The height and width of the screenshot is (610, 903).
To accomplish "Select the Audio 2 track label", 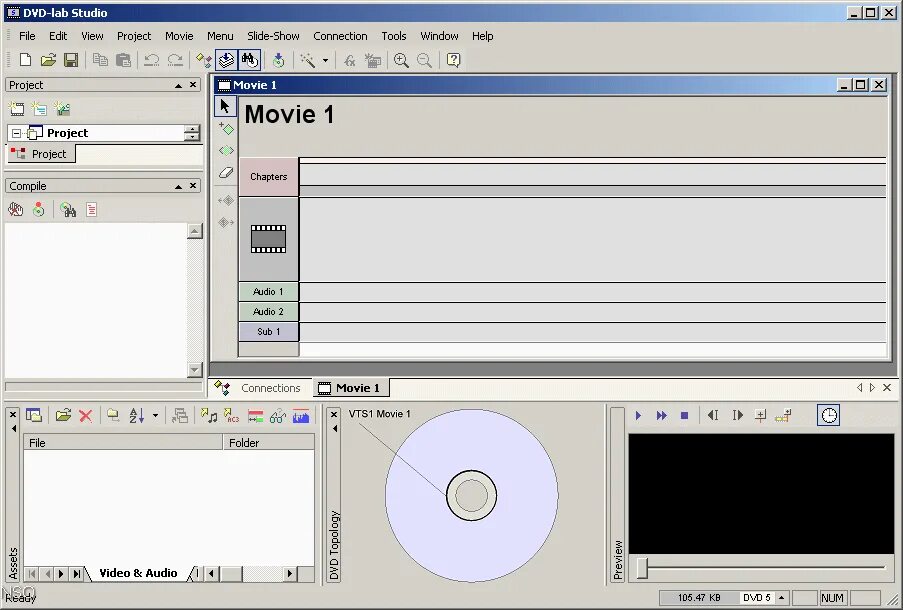I will pos(268,312).
